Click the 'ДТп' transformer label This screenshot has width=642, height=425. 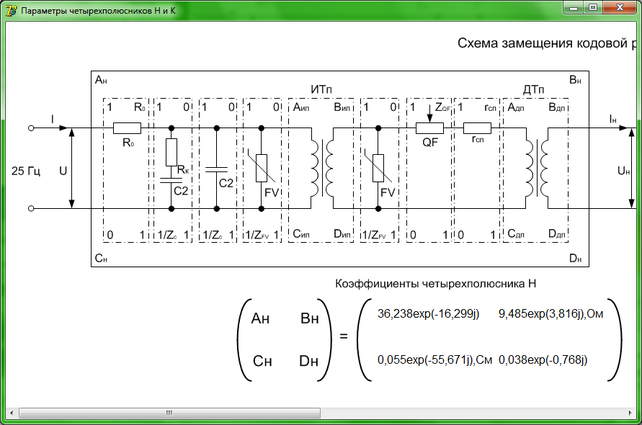click(x=533, y=89)
